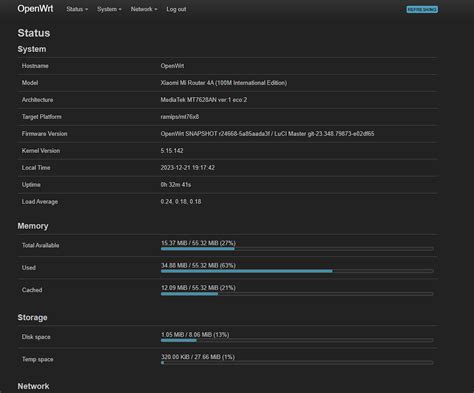Screen dimensions: 474x393
Task: Select the kernel version 5.15.142
Action: 172,151
